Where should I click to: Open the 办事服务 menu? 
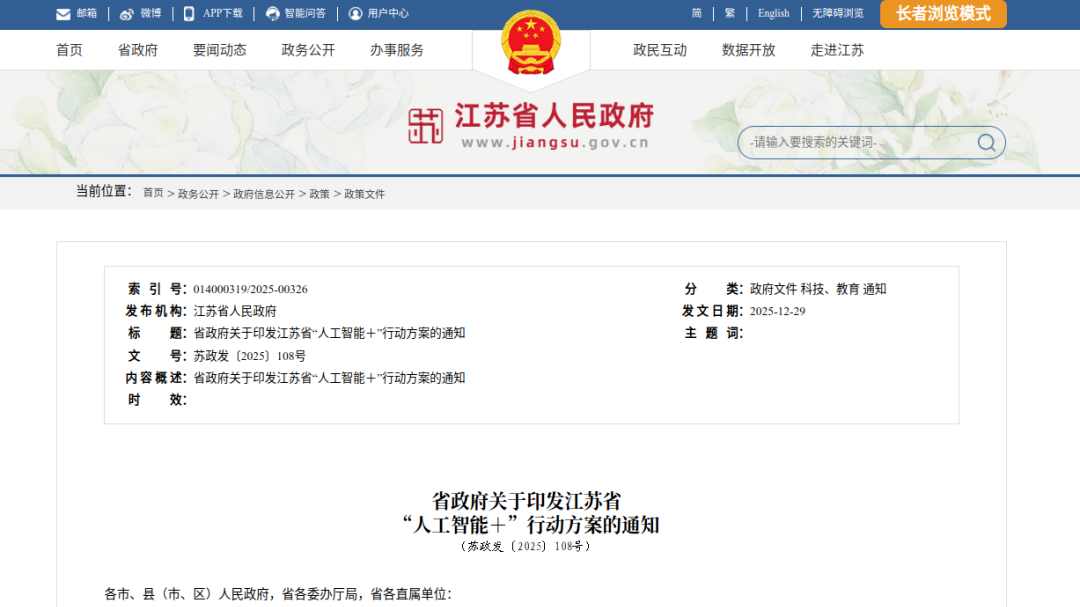pyautogui.click(x=398, y=49)
